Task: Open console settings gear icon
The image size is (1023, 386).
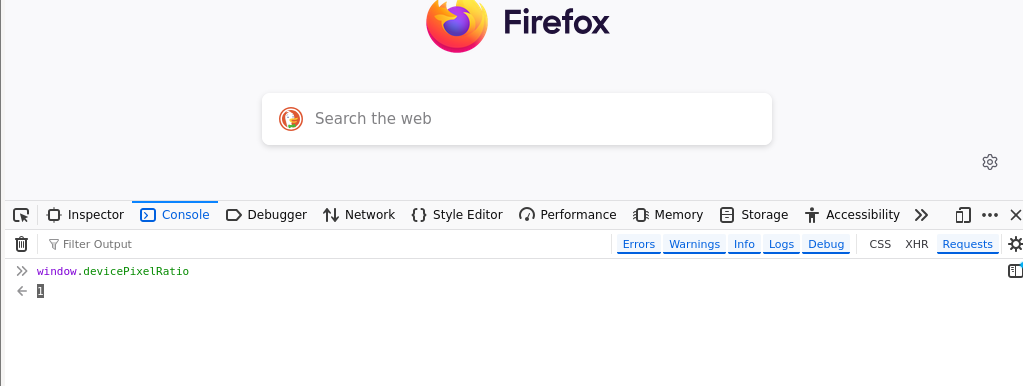Action: 1015,244
